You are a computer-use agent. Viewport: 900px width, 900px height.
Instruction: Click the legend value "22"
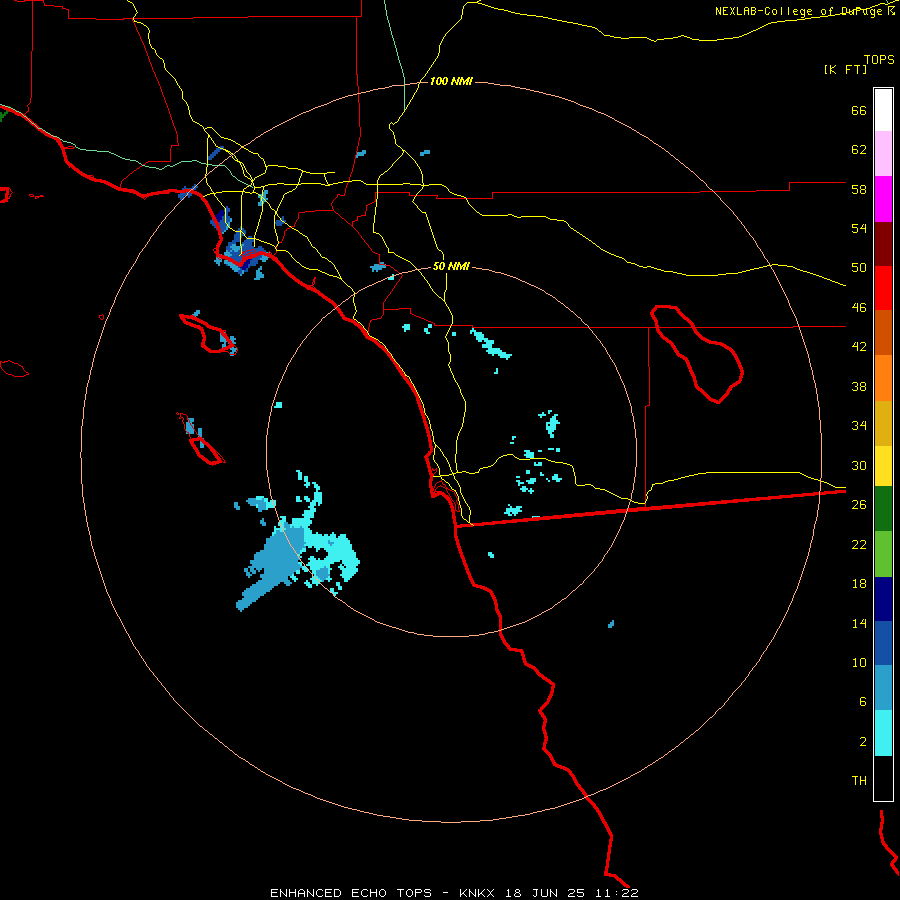(859, 544)
